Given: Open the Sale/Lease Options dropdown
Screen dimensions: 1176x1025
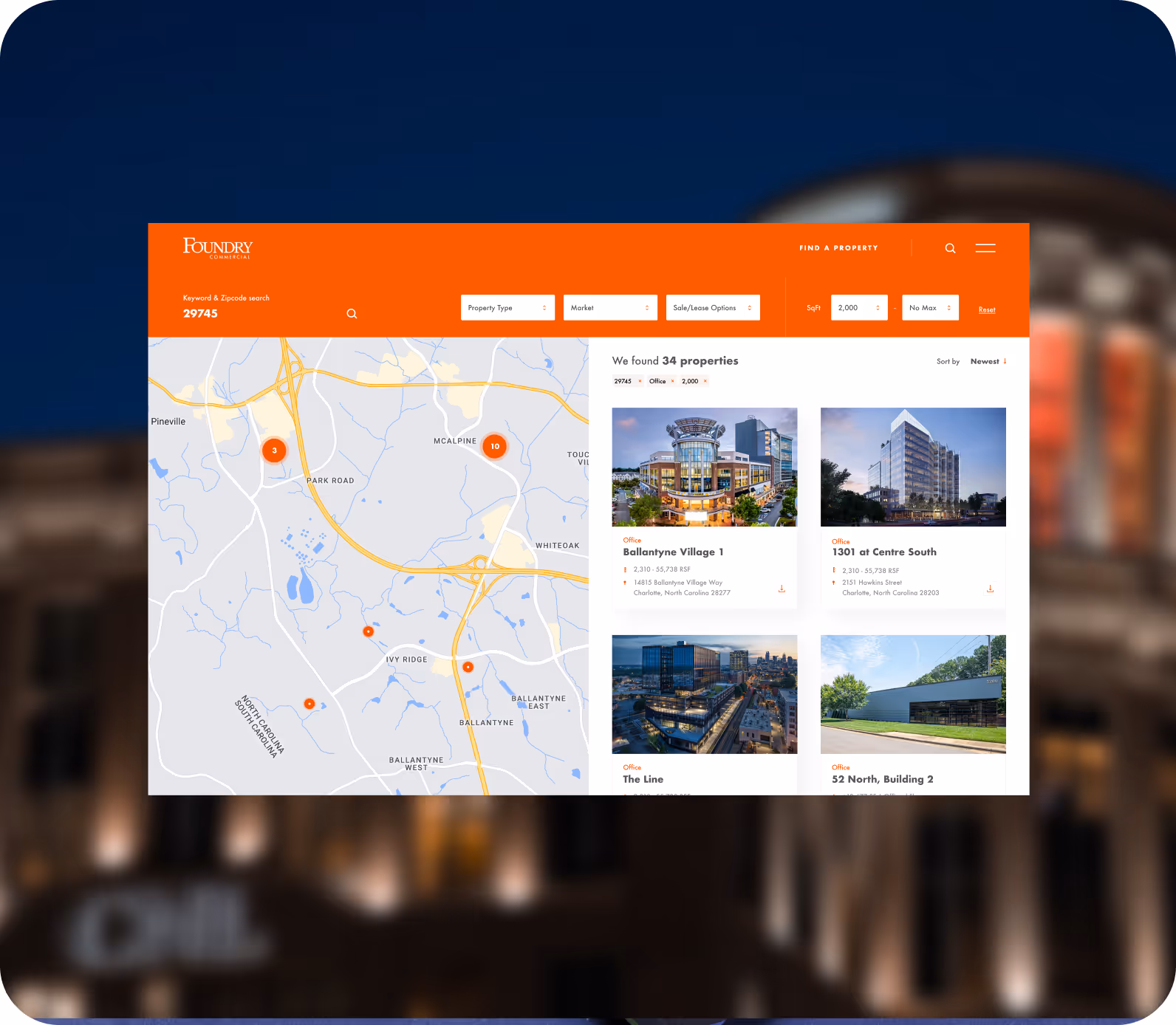Looking at the screenshot, I should pos(713,308).
